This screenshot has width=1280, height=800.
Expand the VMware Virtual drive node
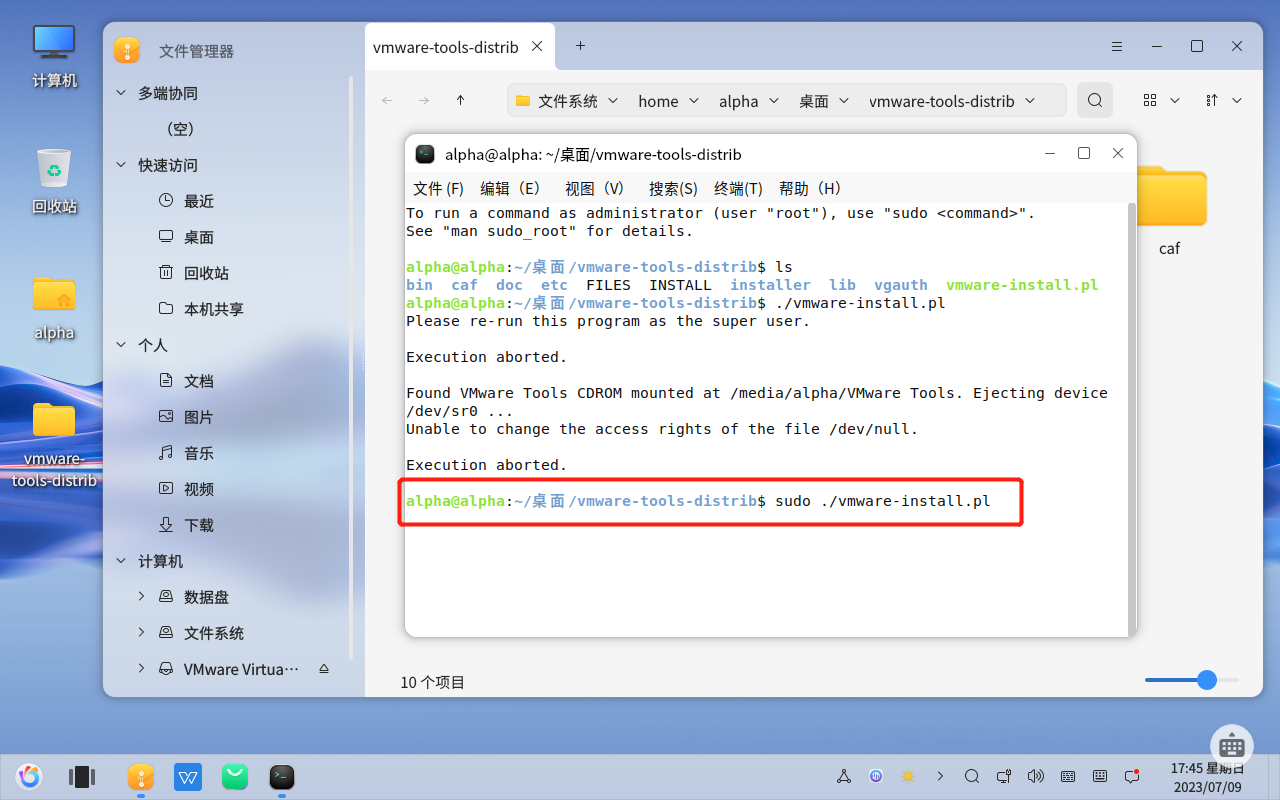[141, 669]
